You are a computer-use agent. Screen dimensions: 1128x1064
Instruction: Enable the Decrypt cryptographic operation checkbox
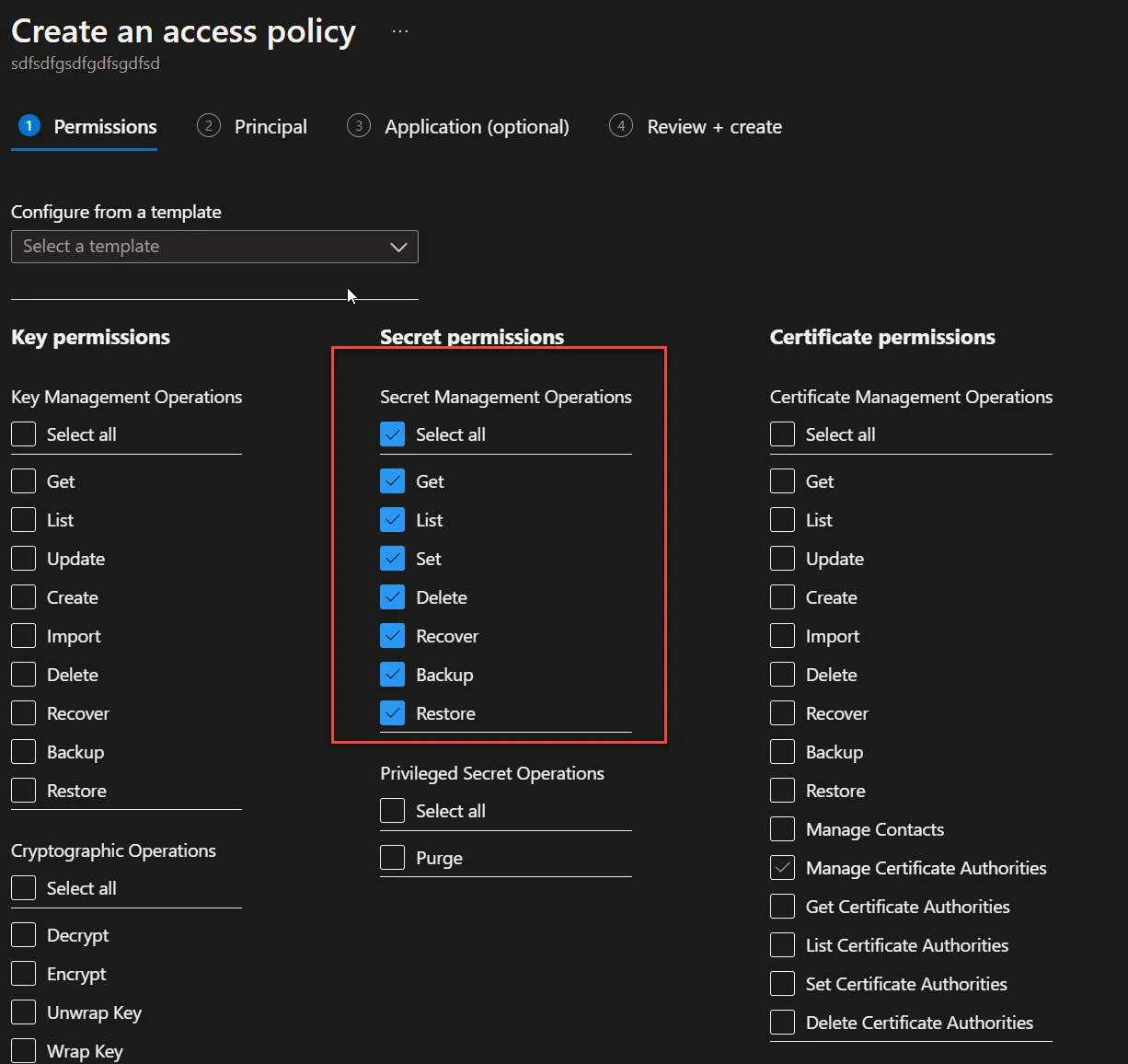[24, 935]
